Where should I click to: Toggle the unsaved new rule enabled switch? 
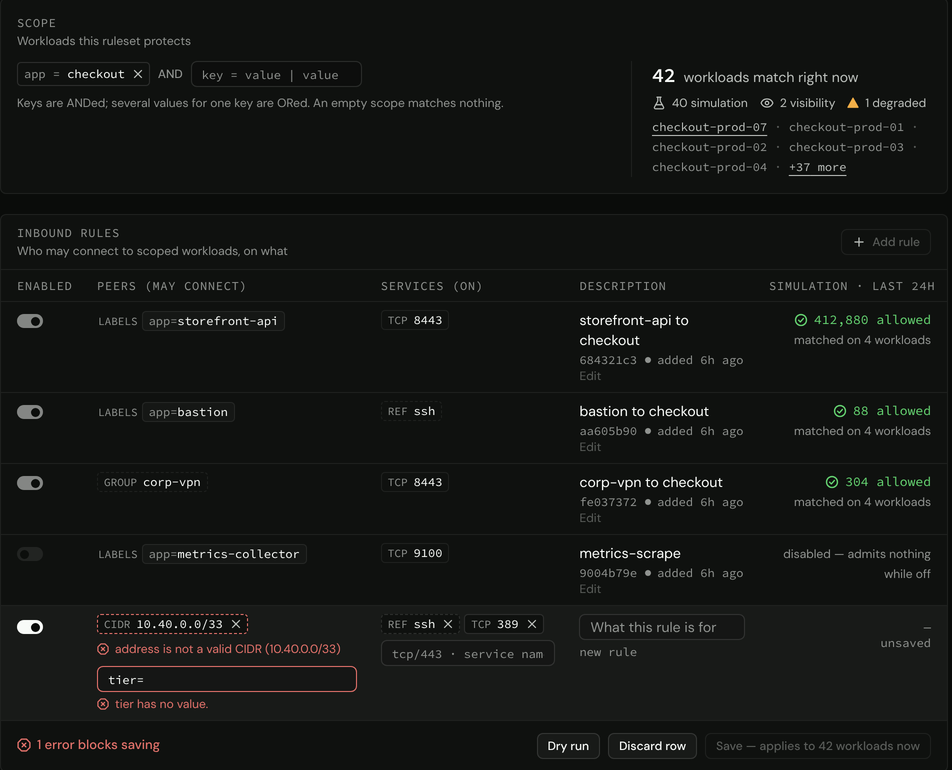pos(30,627)
